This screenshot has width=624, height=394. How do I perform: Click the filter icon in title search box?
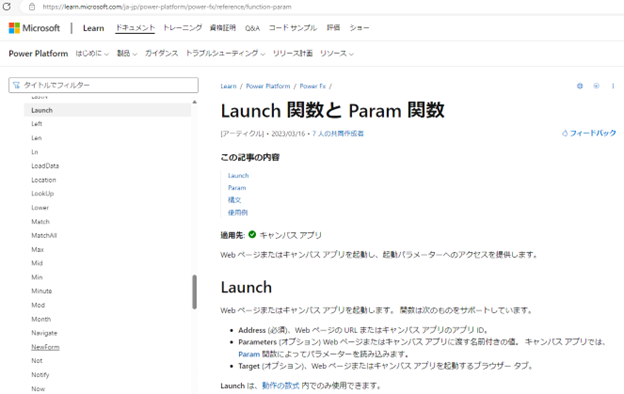(x=16, y=85)
